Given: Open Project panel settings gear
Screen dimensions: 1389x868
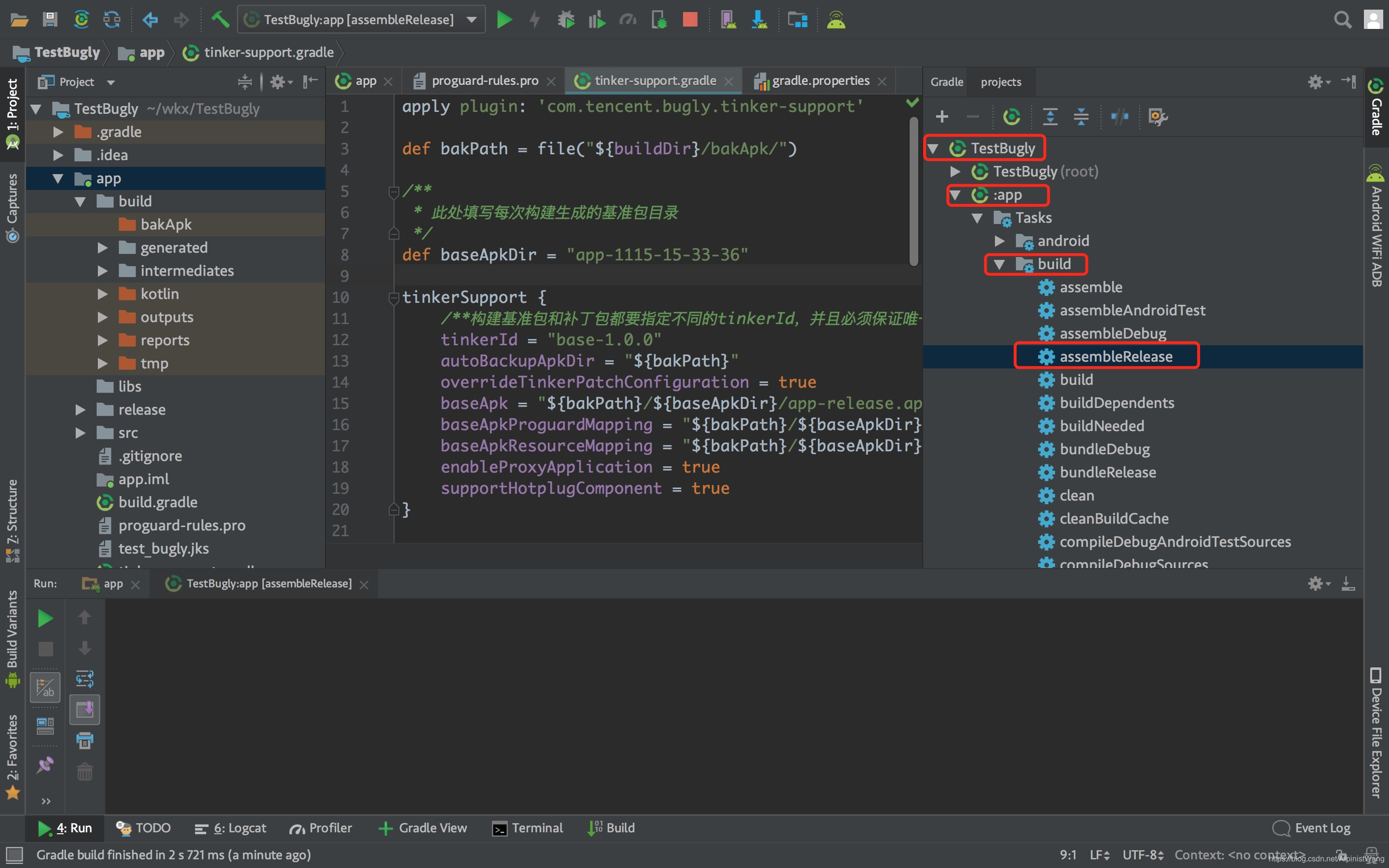Looking at the screenshot, I should click(281, 82).
